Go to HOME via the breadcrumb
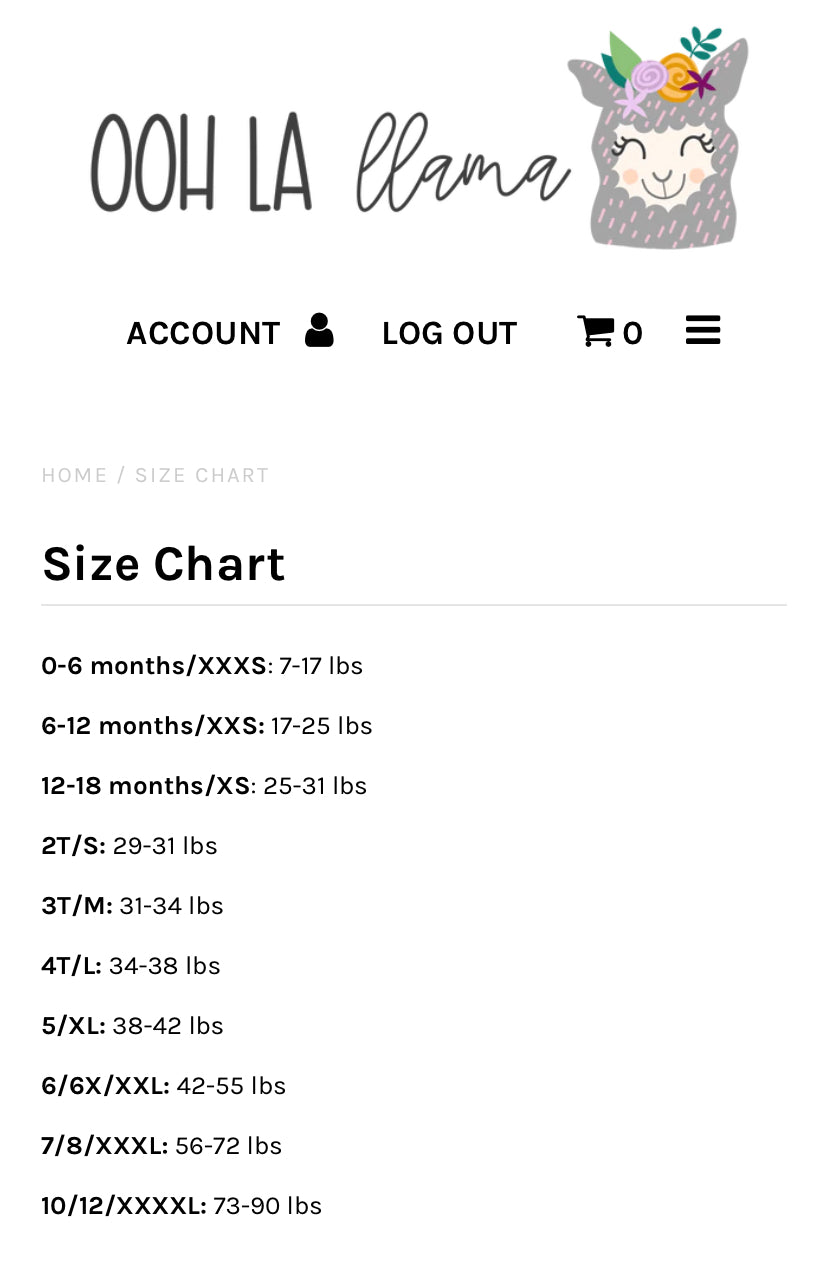The height and width of the screenshot is (1265, 828). click(74, 475)
